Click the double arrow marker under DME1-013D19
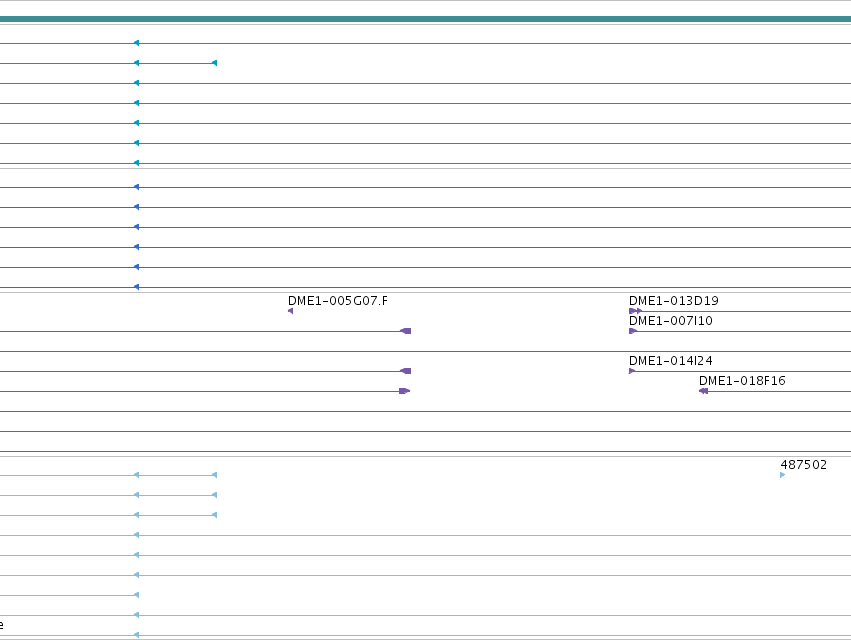This screenshot has height=640, width=851. [x=636, y=311]
